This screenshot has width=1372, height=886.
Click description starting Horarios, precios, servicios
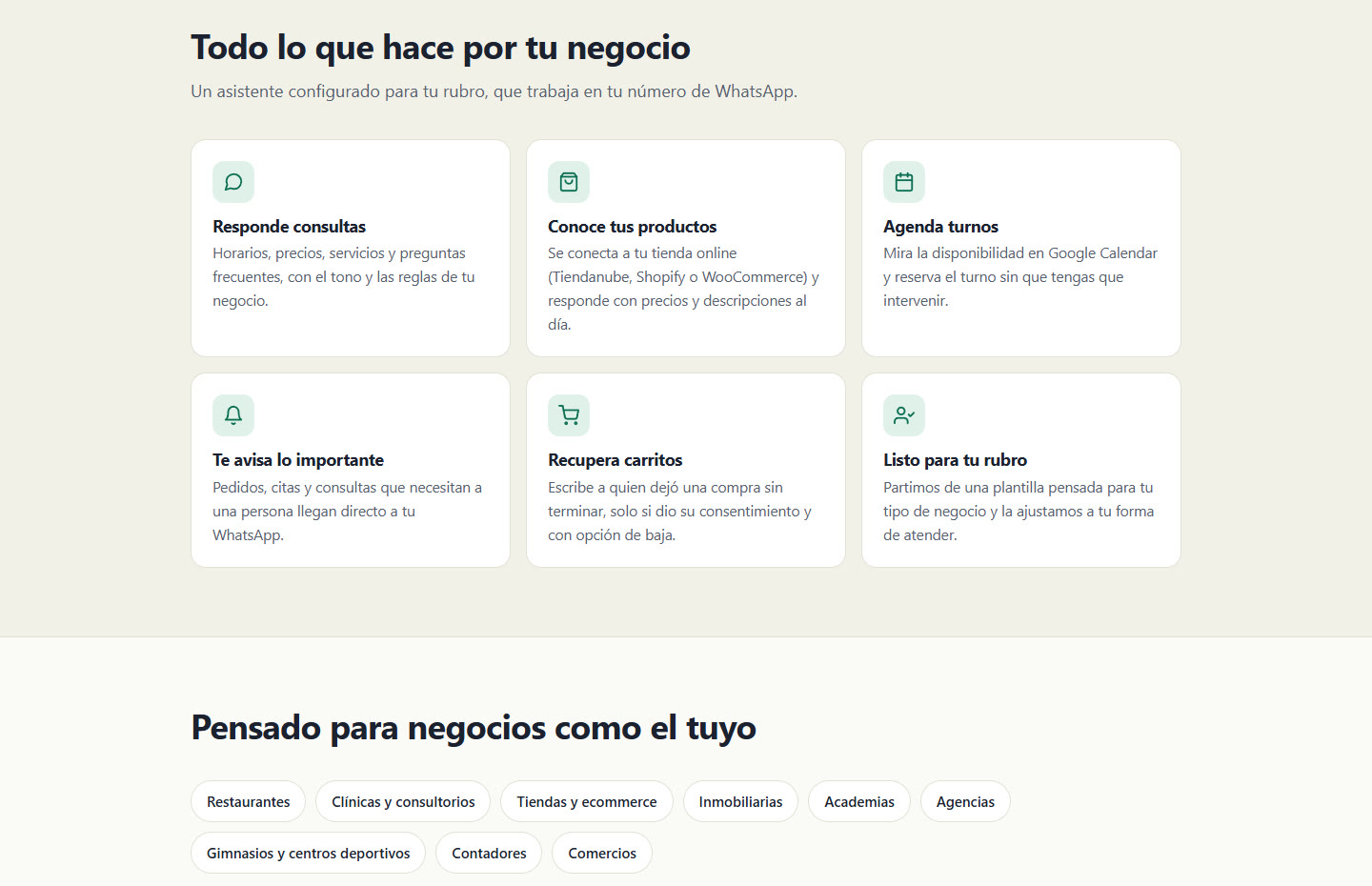(x=344, y=277)
